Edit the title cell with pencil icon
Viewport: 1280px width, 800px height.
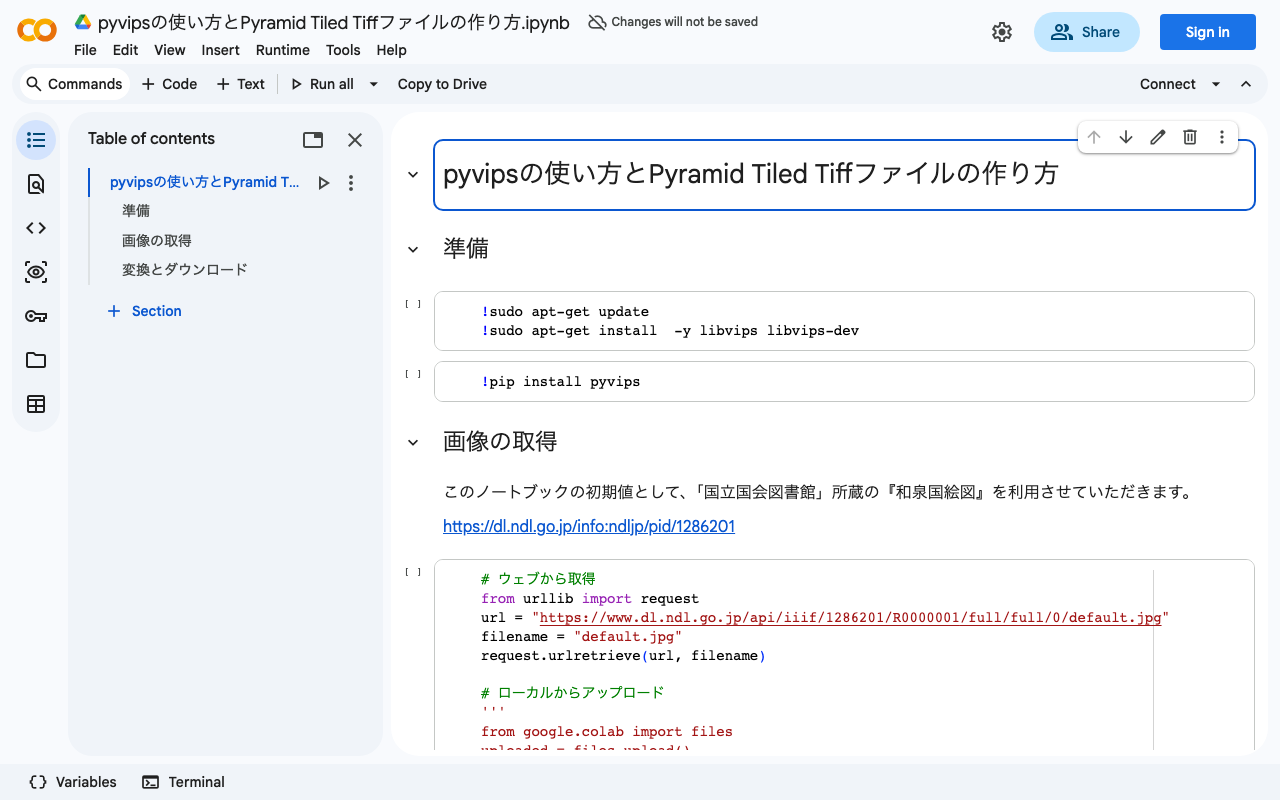[1157, 137]
